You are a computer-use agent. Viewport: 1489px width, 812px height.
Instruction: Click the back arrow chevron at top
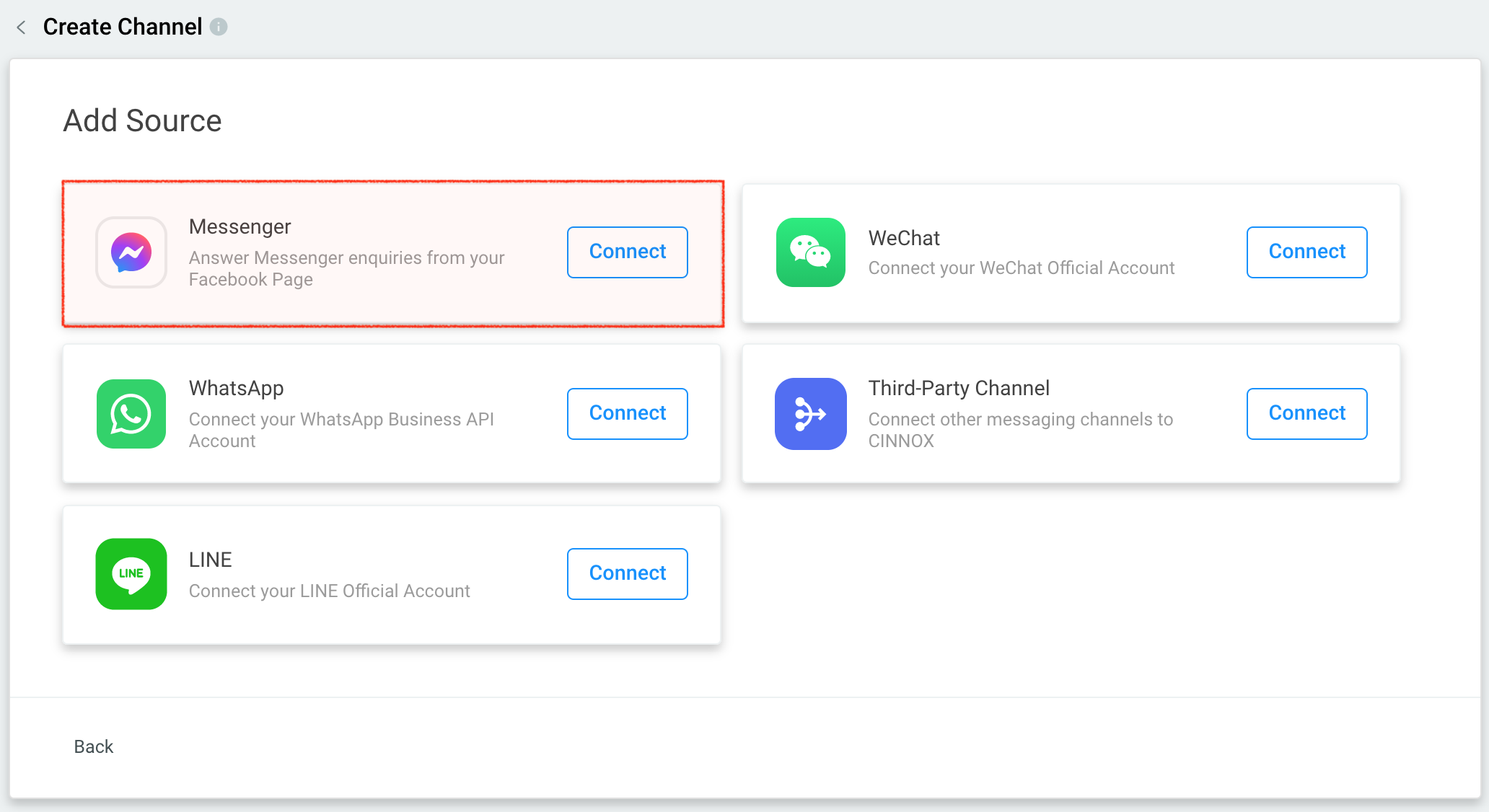[21, 27]
